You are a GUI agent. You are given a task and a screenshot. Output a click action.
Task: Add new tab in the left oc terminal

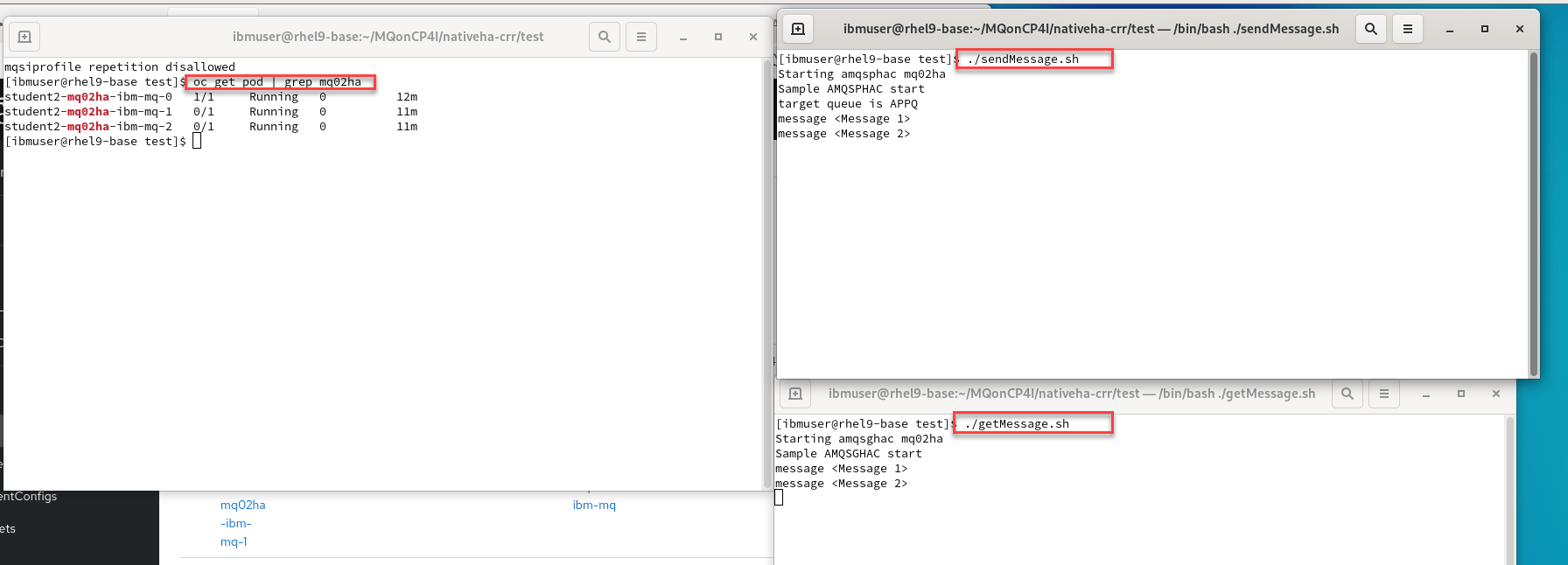[x=24, y=37]
